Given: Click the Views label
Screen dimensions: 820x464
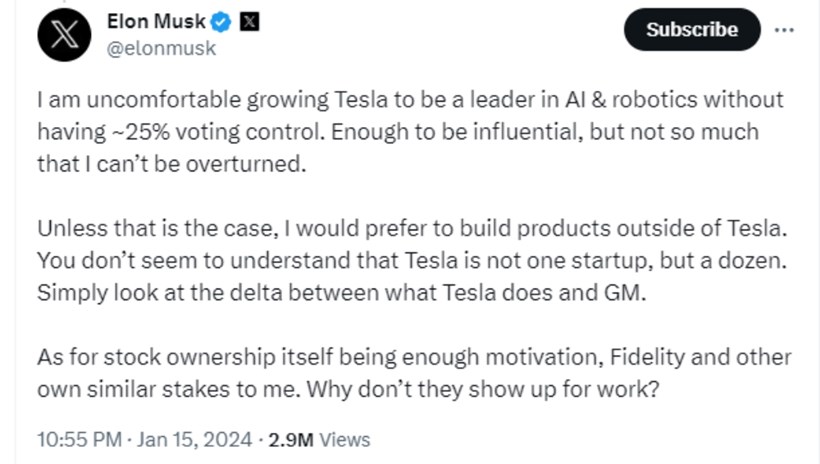Looking at the screenshot, I should [x=346, y=439].
